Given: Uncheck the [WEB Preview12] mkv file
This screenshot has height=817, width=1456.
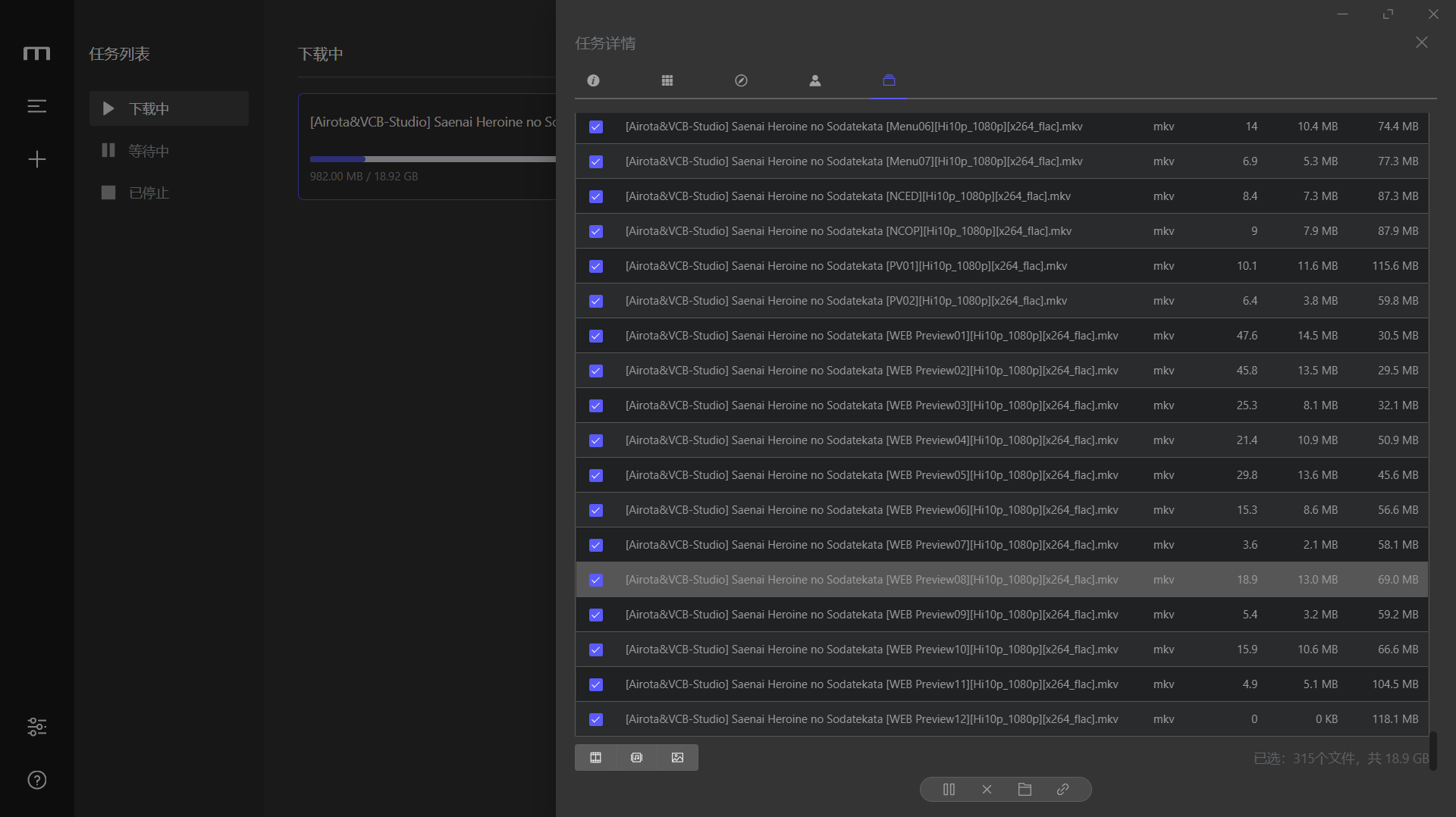Looking at the screenshot, I should (596, 719).
